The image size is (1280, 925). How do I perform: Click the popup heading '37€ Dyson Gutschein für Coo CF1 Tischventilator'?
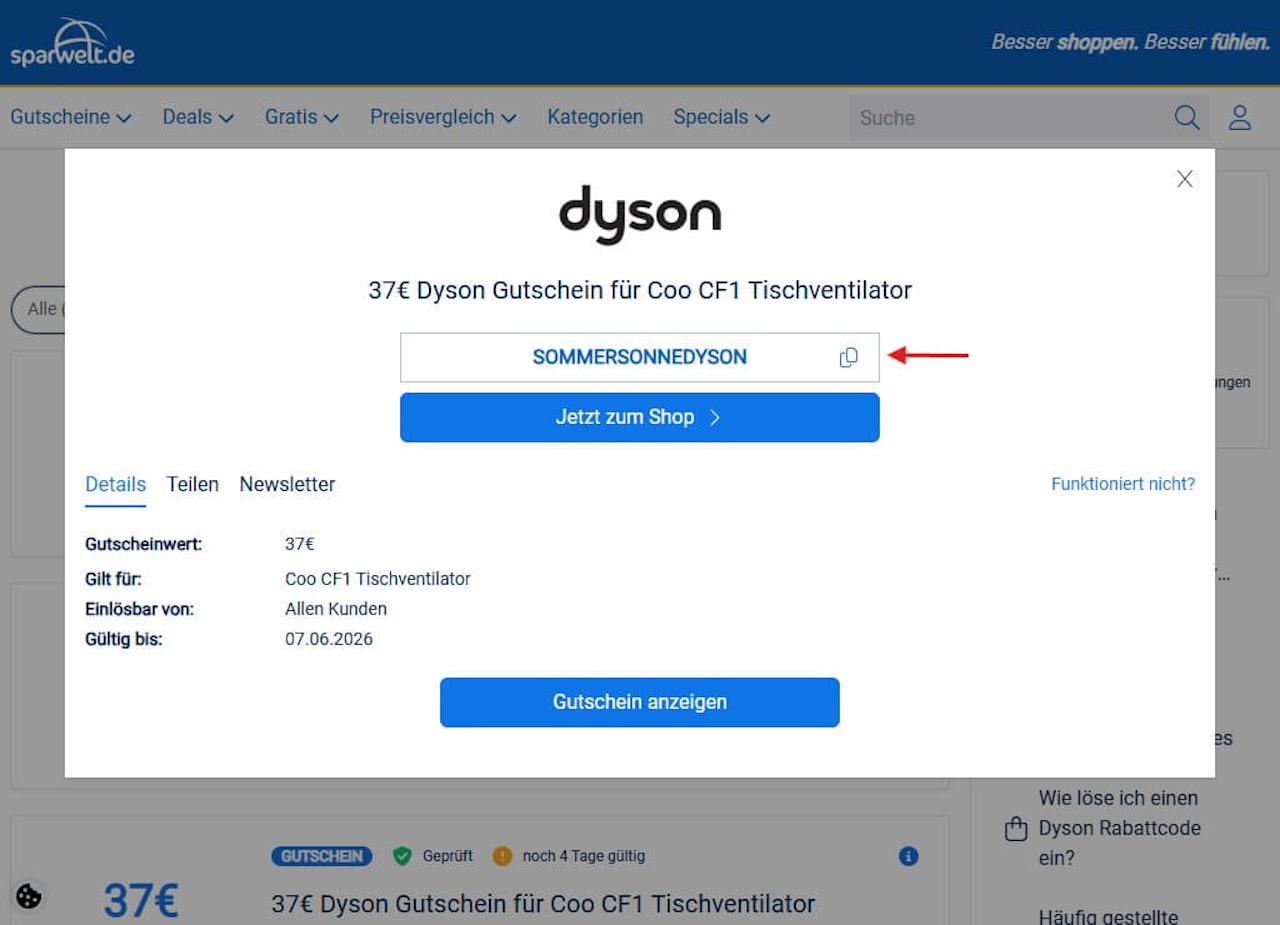pos(640,290)
